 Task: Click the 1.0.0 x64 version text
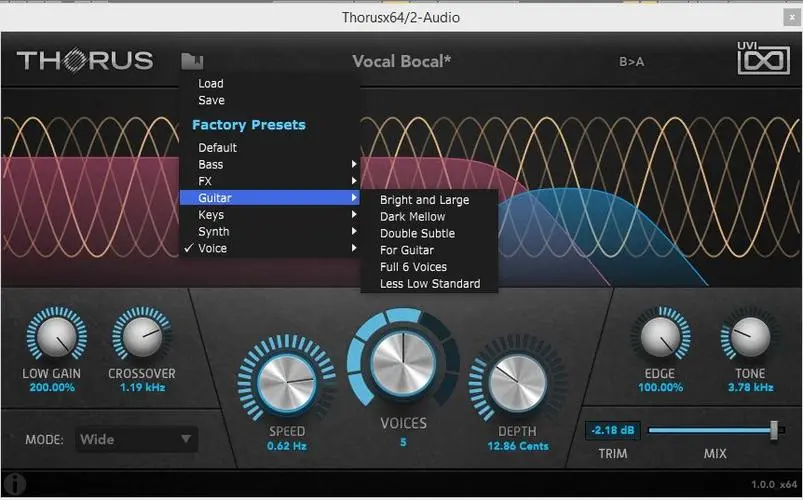pos(774,485)
